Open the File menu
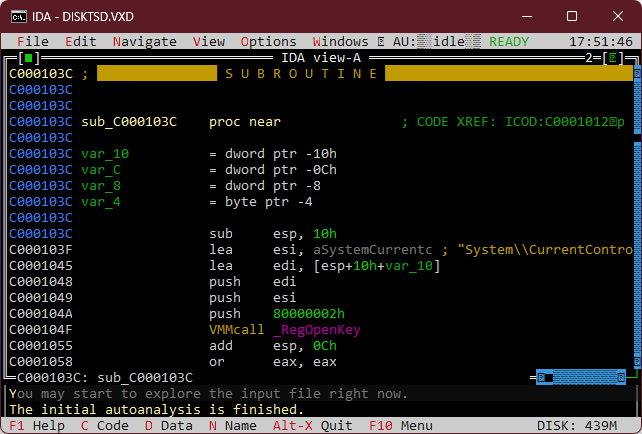The height and width of the screenshot is (434, 642). coord(33,42)
